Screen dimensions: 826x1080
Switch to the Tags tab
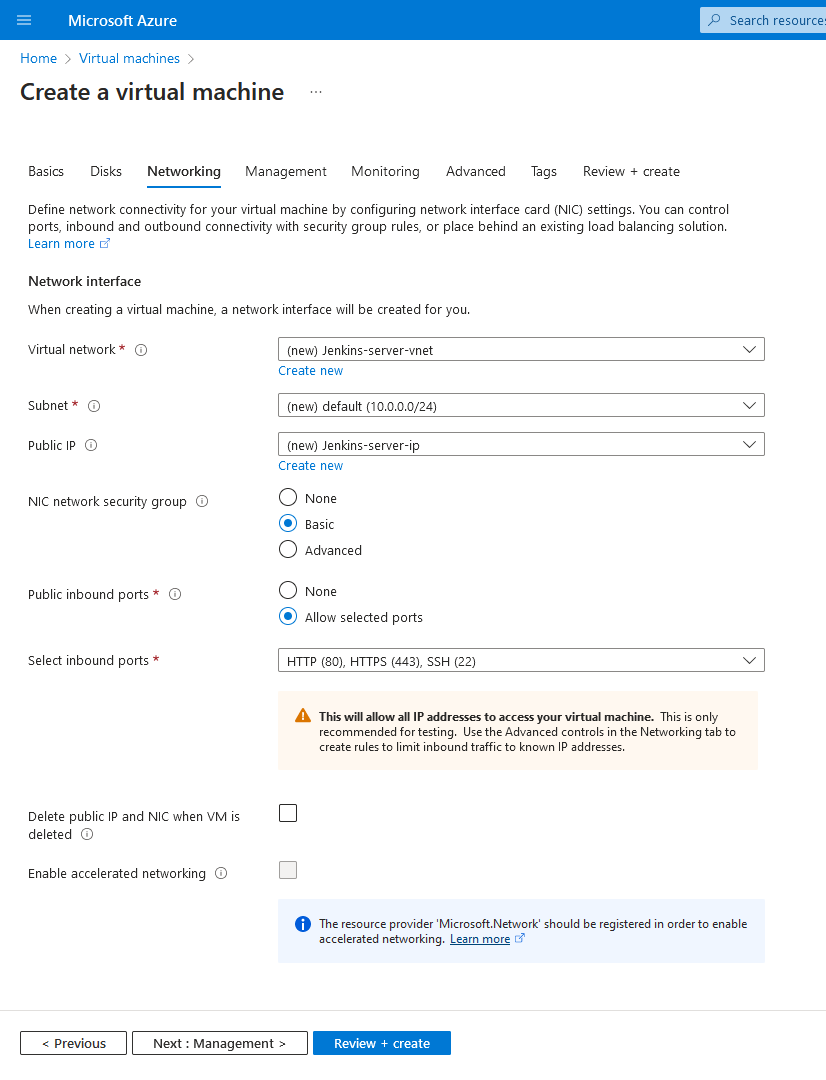click(544, 172)
